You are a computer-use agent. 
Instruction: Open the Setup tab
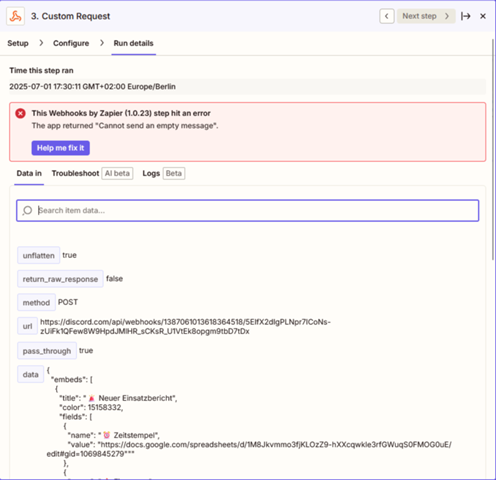pos(18,43)
